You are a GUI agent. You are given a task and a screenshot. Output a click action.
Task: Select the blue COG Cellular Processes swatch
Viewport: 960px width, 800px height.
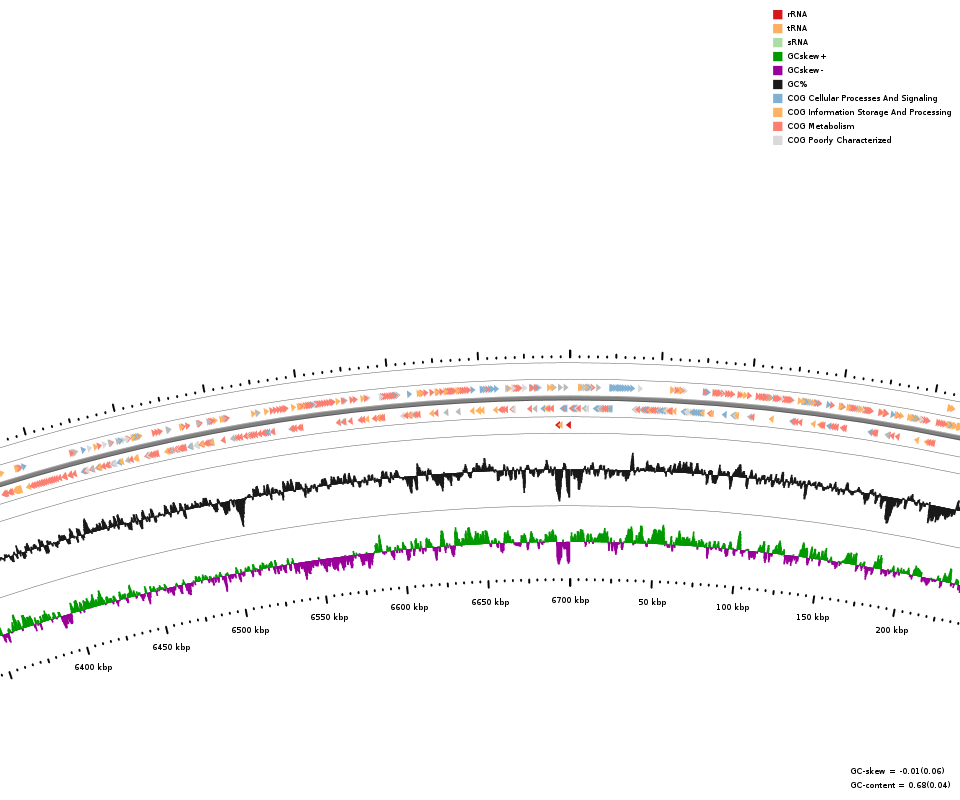coord(777,99)
